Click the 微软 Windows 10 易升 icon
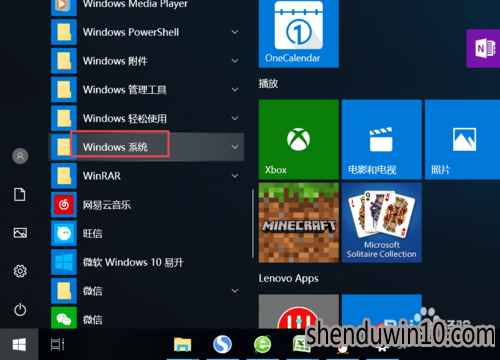The width and height of the screenshot is (500, 360). point(64,262)
